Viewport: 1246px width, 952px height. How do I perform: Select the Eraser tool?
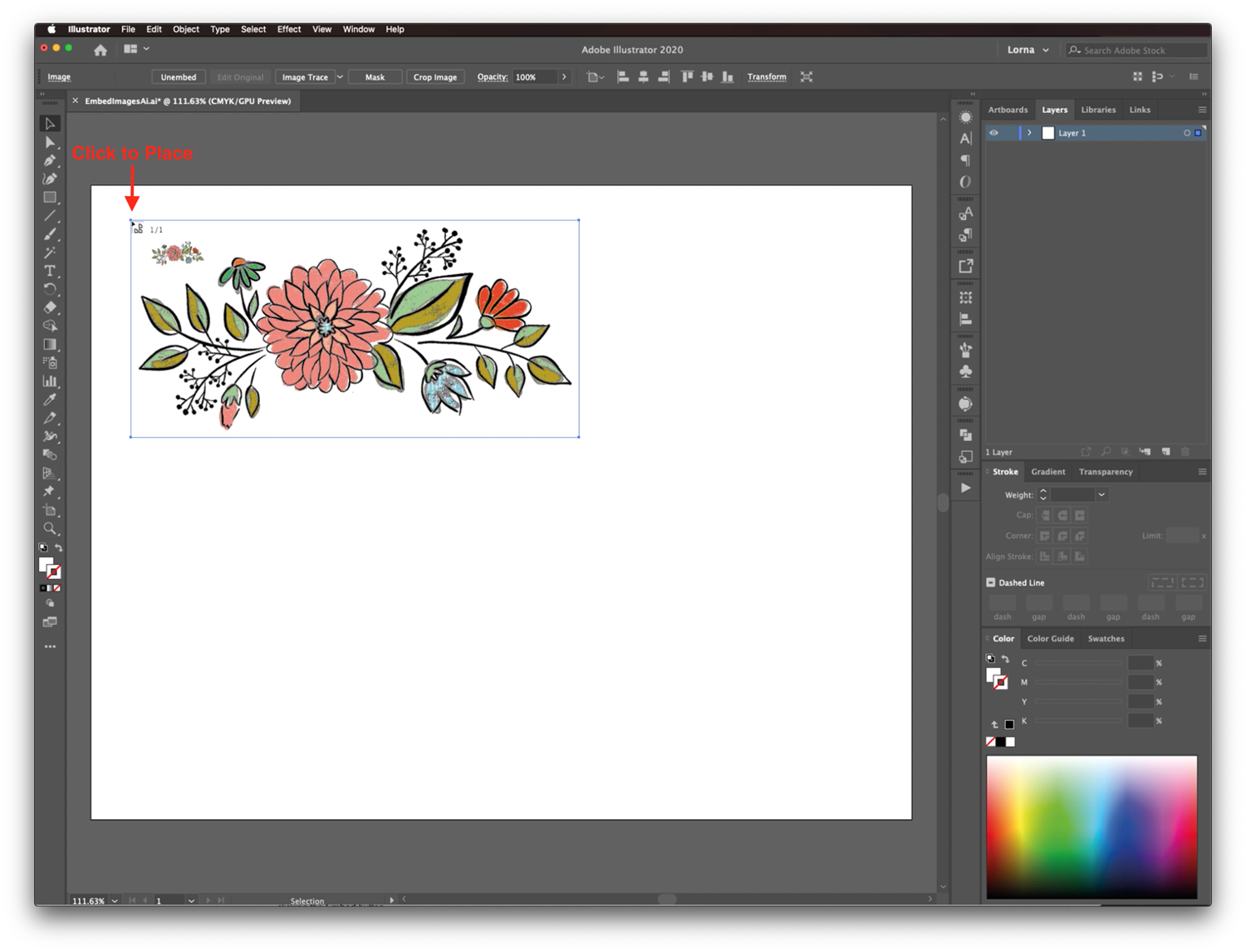click(50, 307)
